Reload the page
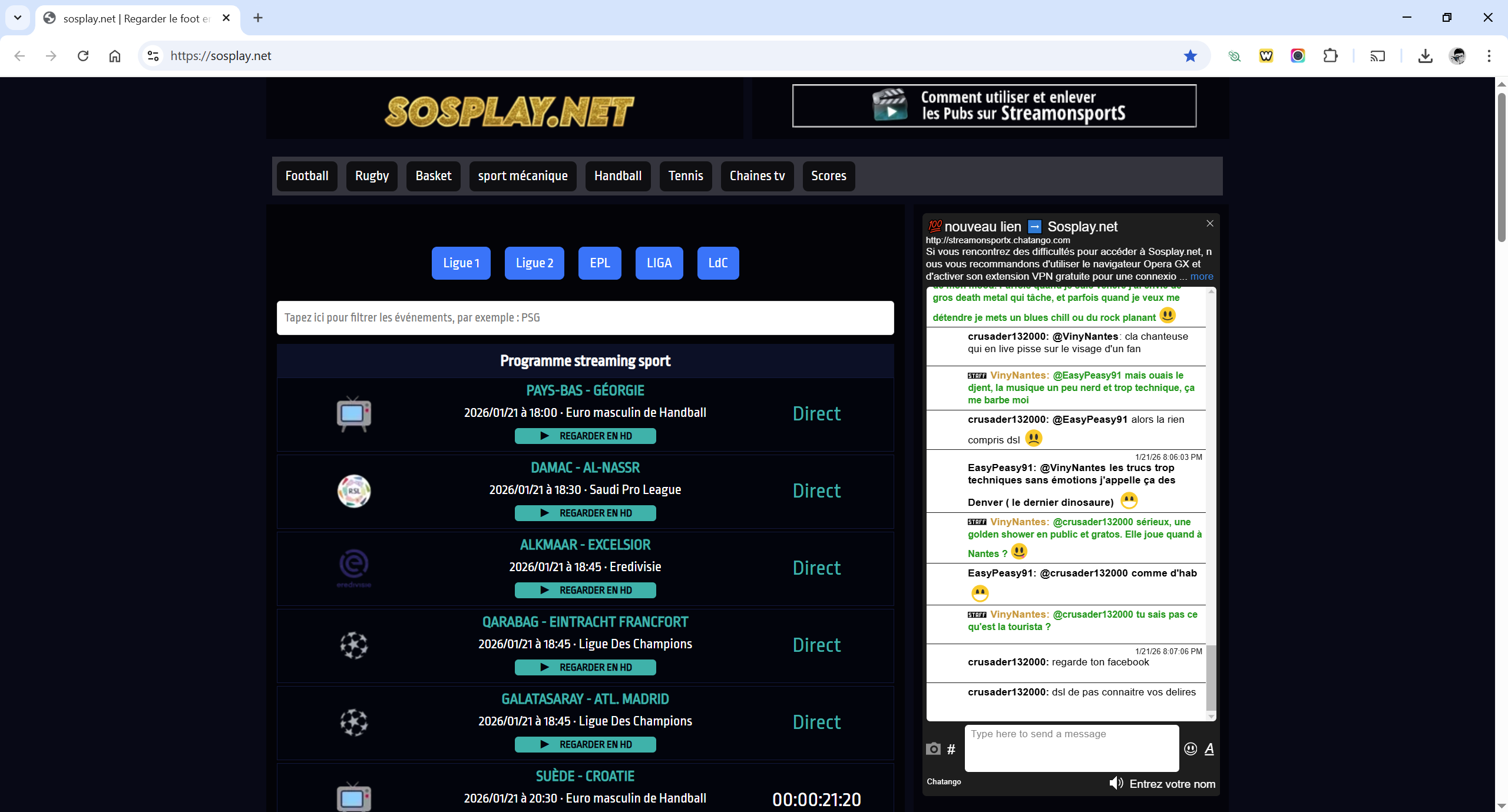 pyautogui.click(x=83, y=56)
